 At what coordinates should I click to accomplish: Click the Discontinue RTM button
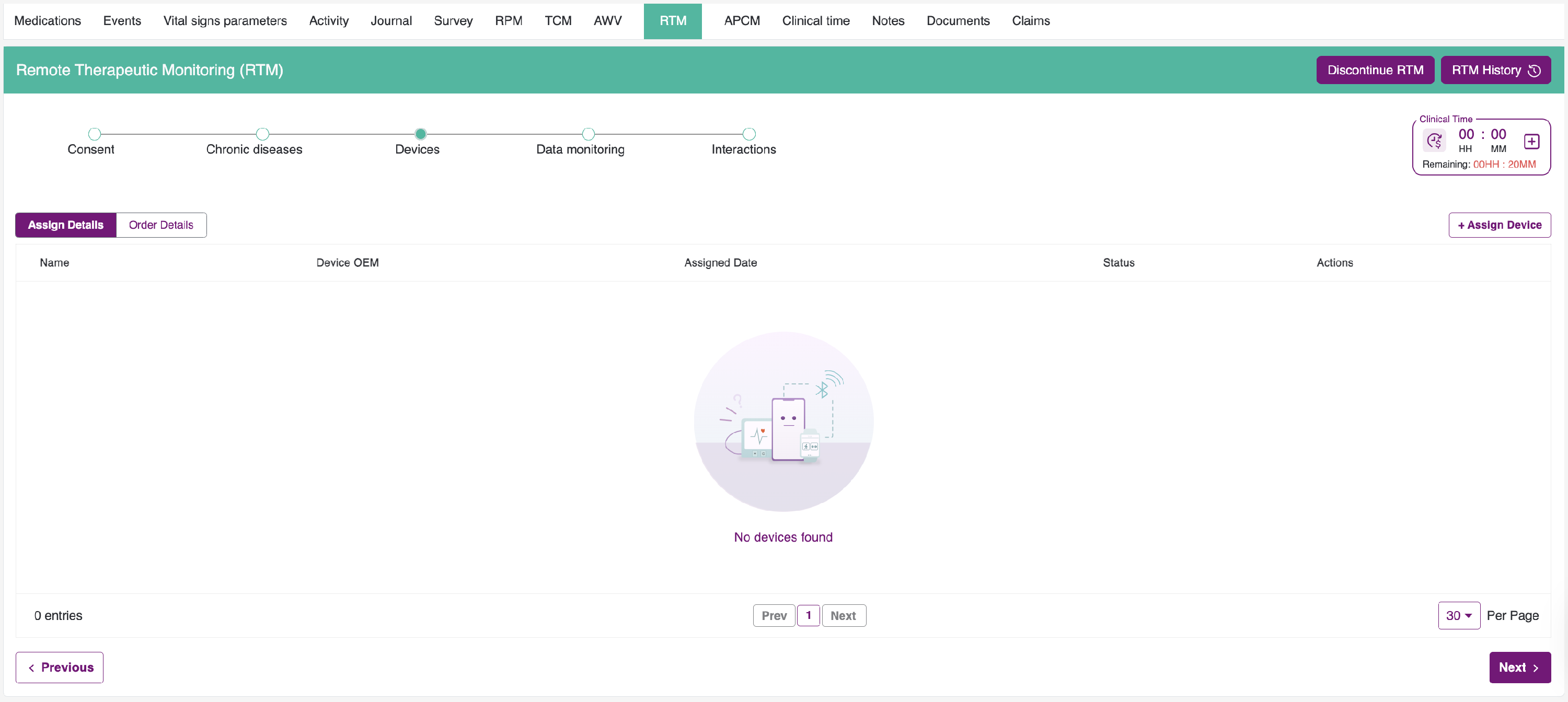(x=1375, y=70)
